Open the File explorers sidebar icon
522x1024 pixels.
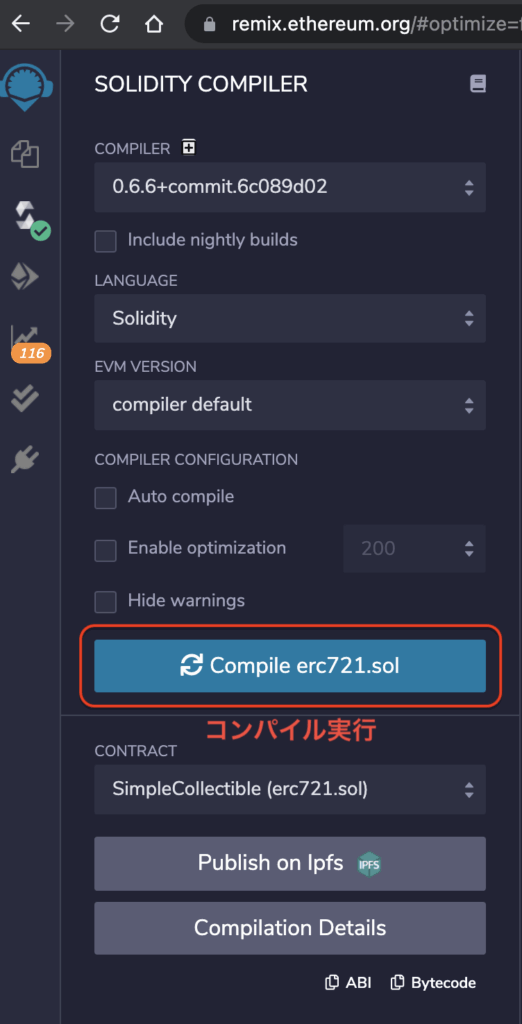tap(25, 154)
